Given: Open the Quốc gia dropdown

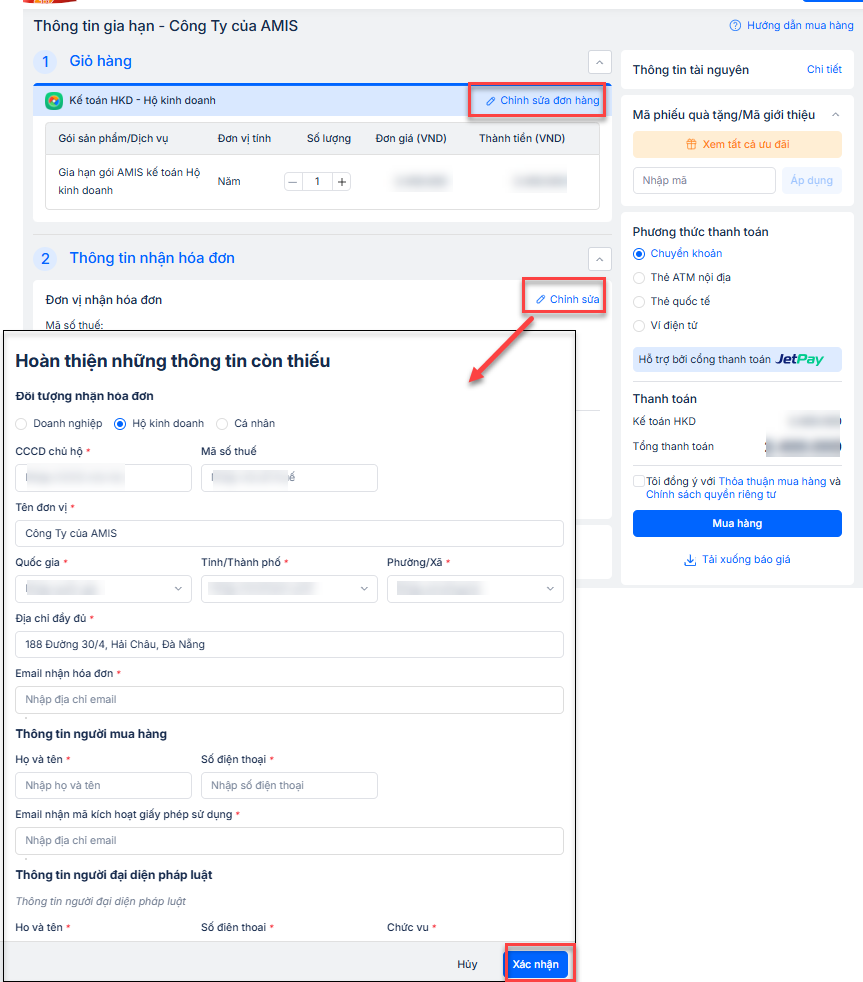Looking at the screenshot, I should (x=103, y=589).
